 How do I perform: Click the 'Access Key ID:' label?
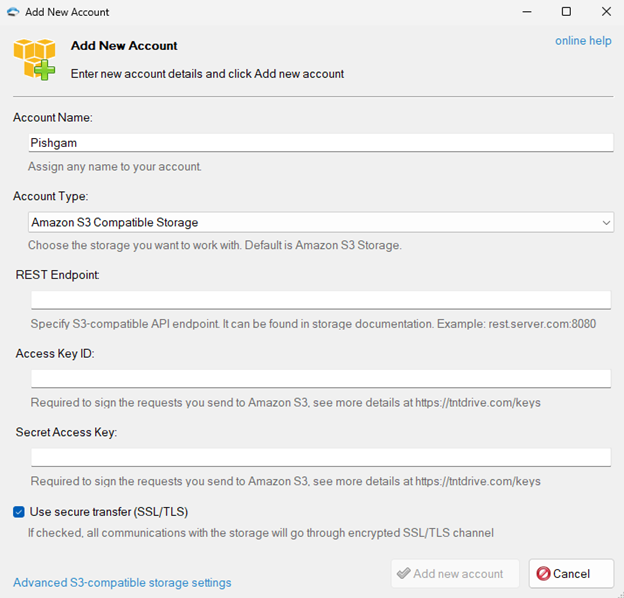[x=55, y=353]
